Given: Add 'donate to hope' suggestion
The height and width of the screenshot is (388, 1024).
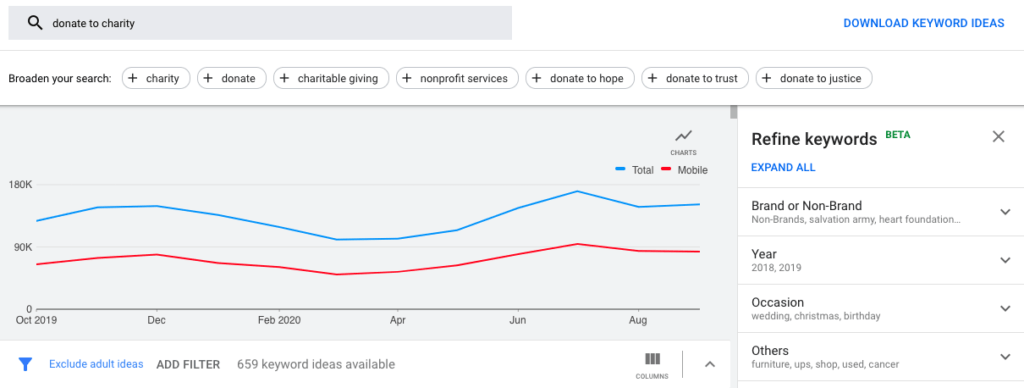Looking at the screenshot, I should 580,78.
